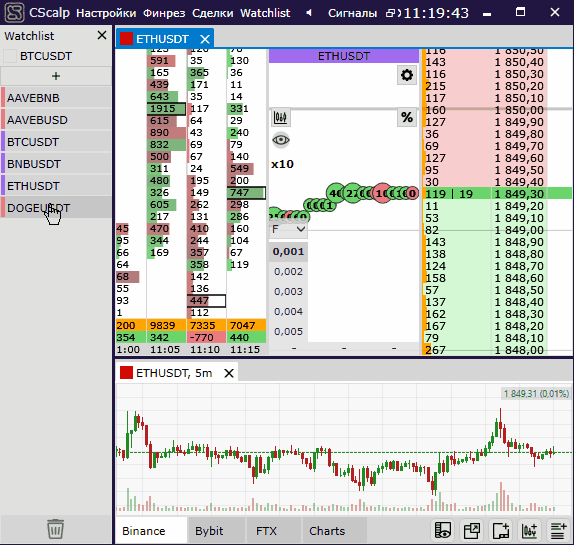
Task: Add a new watchlist item with plus button
Action: pyautogui.click(x=56, y=76)
